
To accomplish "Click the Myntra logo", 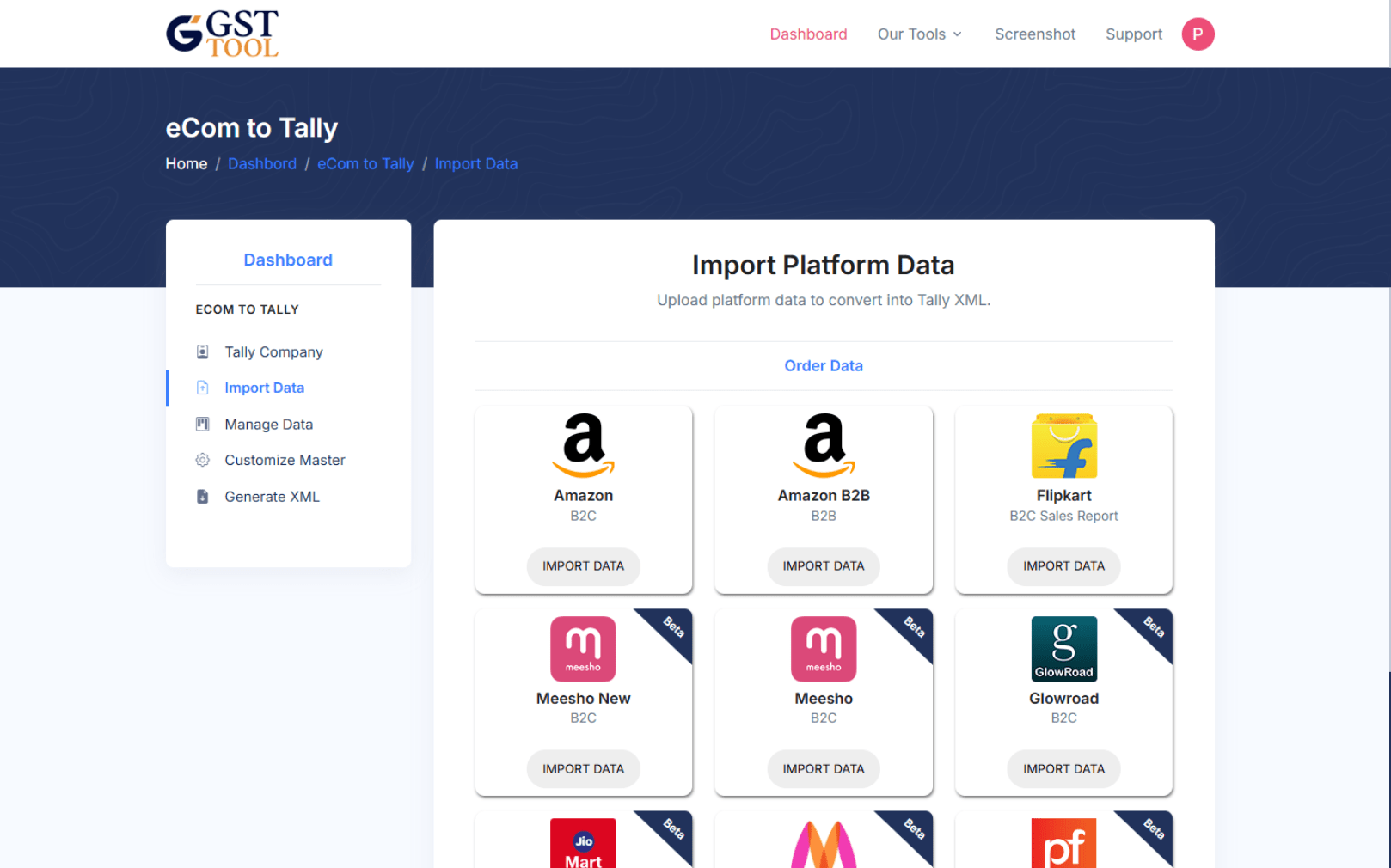I will pos(824,844).
